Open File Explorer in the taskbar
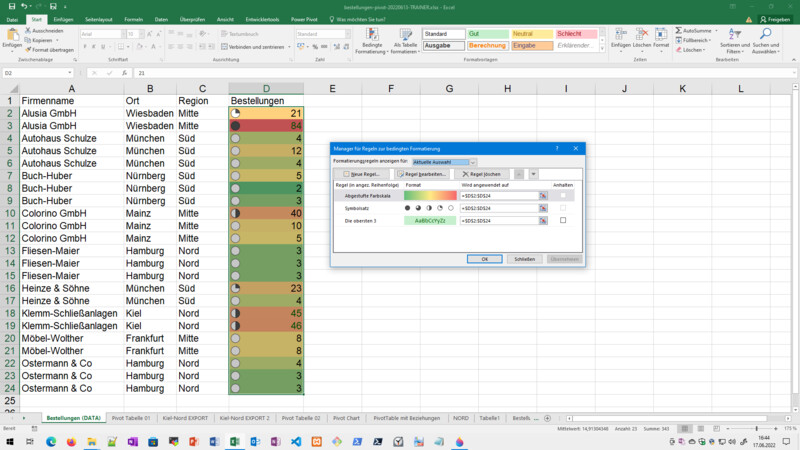800x450 pixels. click(92, 441)
